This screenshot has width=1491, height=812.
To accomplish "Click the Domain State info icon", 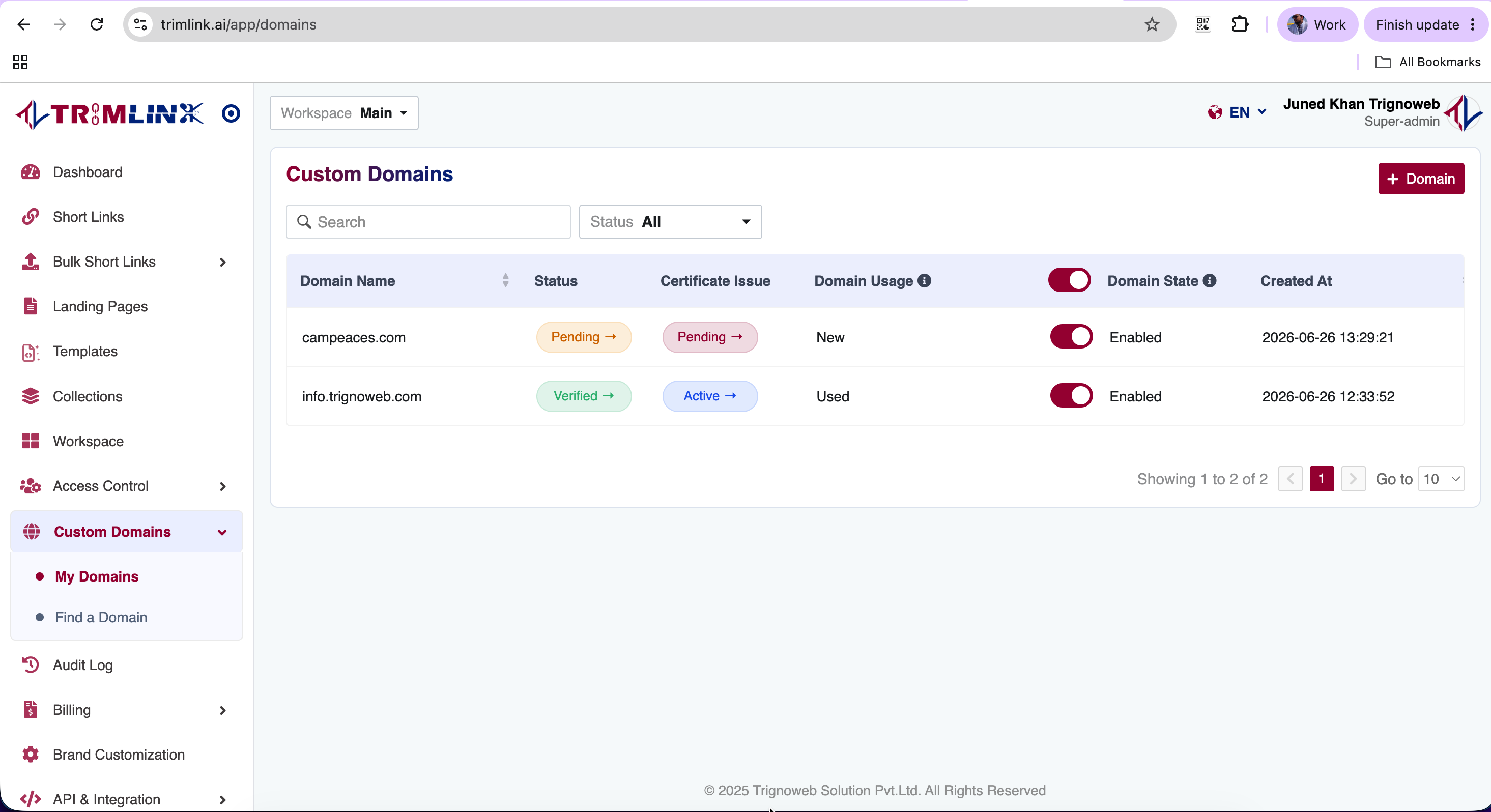I will tap(1209, 281).
